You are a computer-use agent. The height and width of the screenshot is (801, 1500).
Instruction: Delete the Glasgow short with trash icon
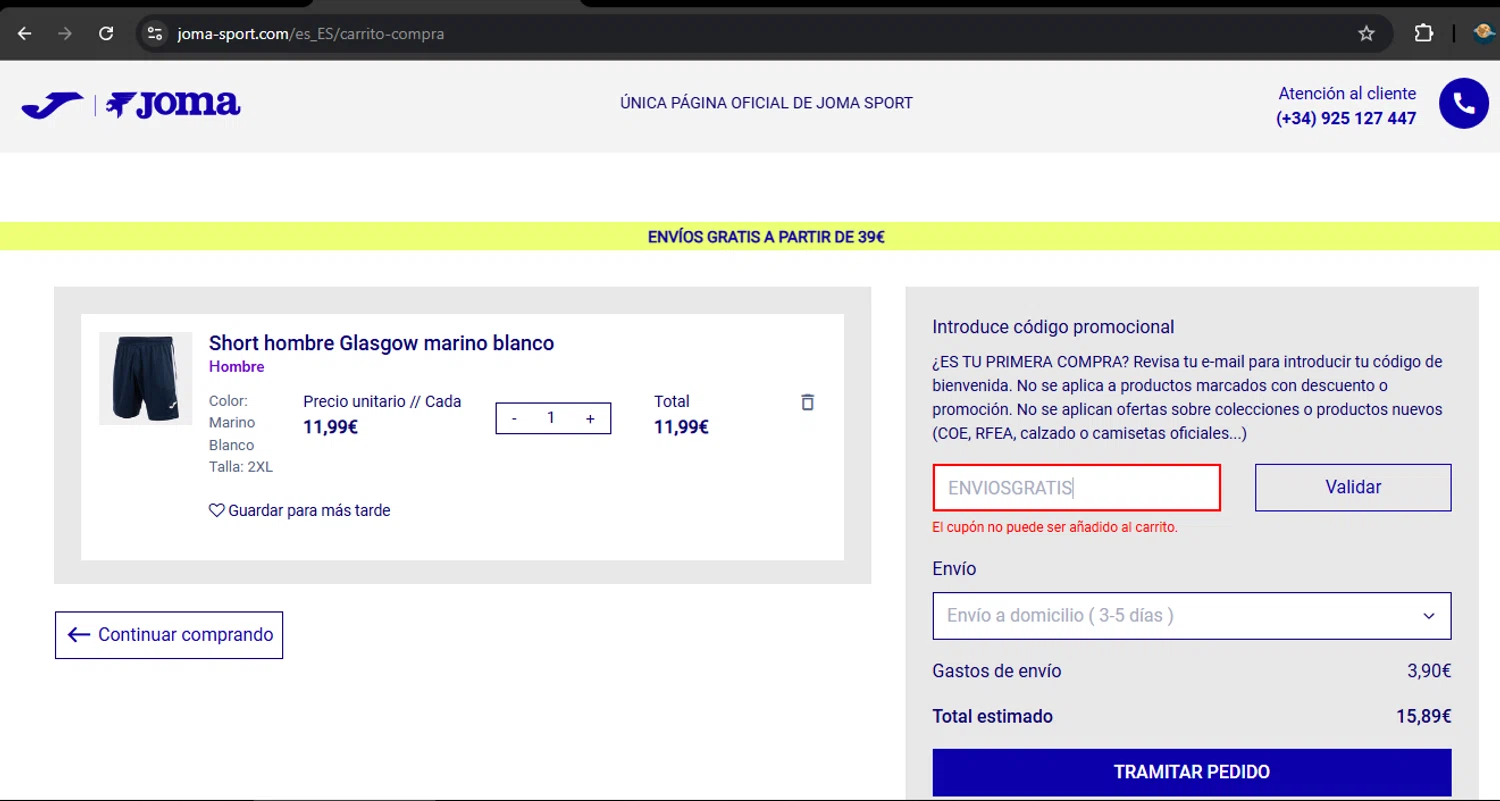(x=808, y=402)
